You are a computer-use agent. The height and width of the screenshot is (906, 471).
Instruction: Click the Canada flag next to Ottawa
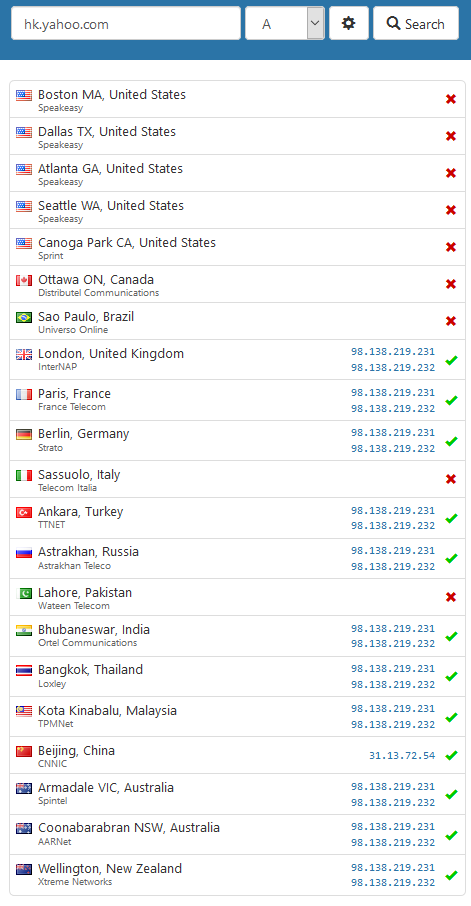24,280
